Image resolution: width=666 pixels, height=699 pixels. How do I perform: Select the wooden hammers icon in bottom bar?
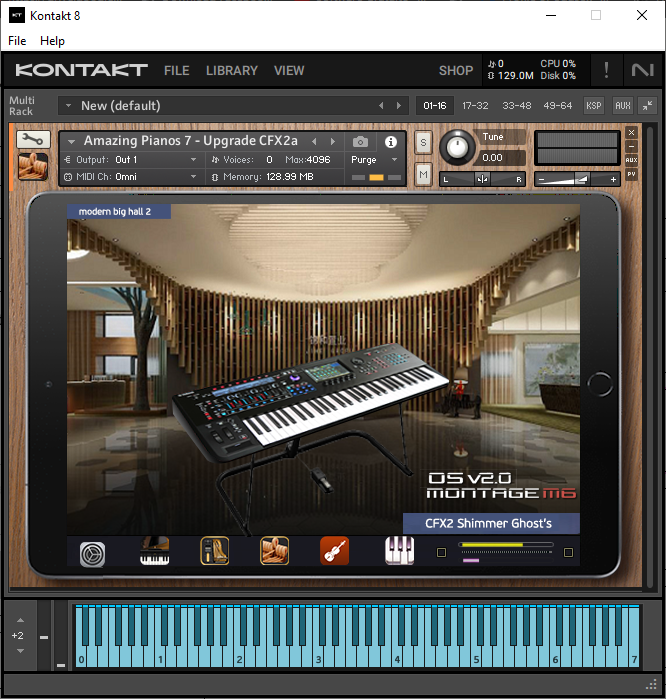click(274, 551)
